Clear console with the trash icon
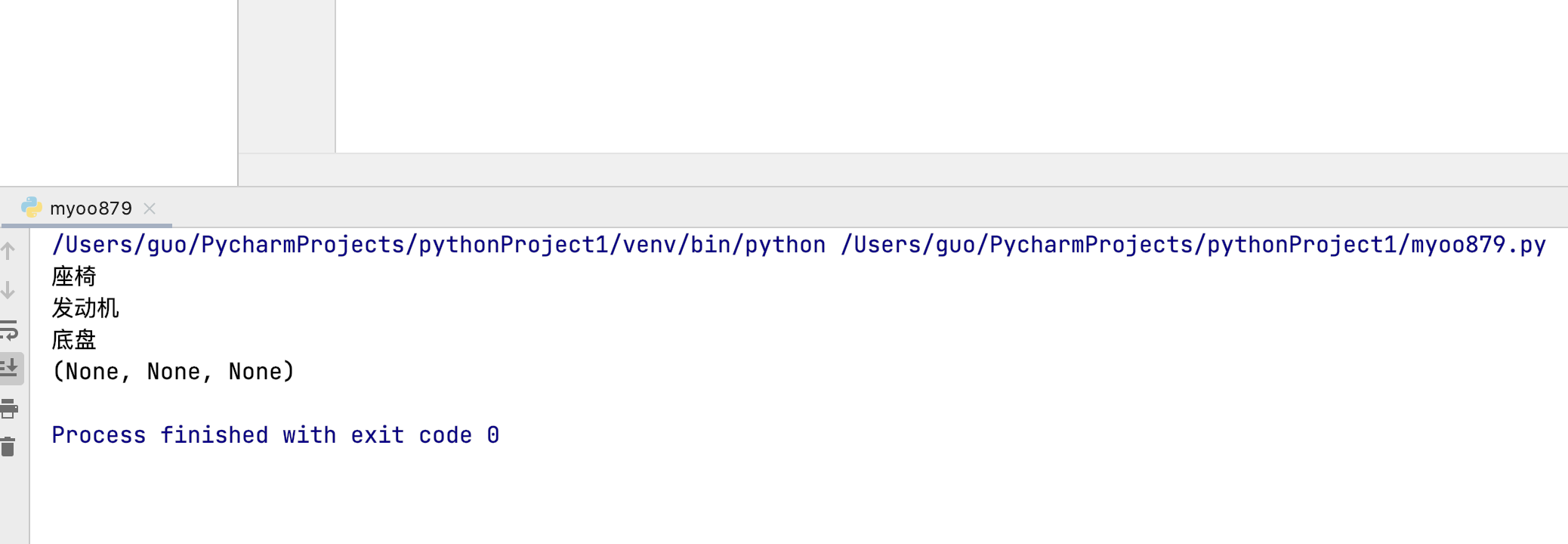 pos(8,447)
